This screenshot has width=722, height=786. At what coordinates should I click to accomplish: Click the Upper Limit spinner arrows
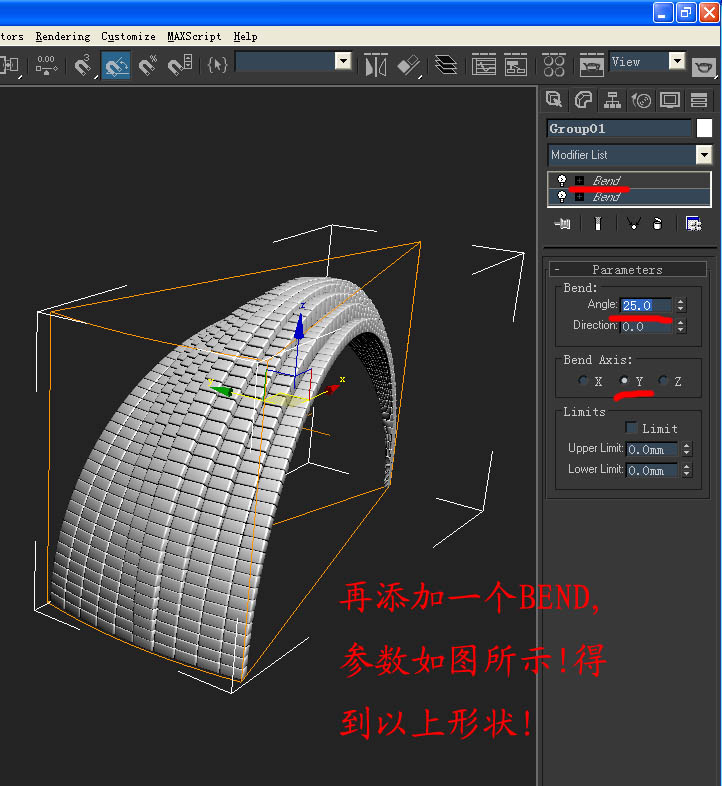point(687,449)
